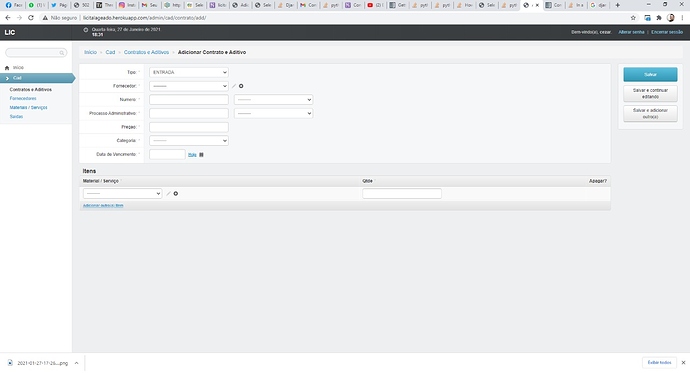Click the add Fornecedor plus icon
690x373 pixels.
241,86
